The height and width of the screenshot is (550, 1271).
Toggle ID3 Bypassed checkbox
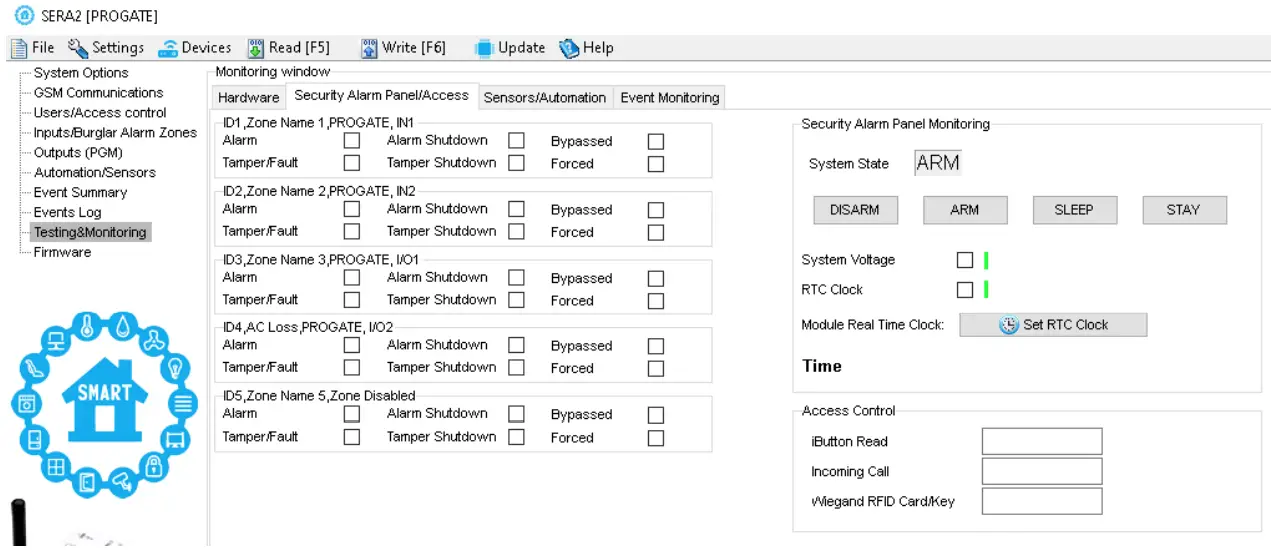(x=656, y=279)
